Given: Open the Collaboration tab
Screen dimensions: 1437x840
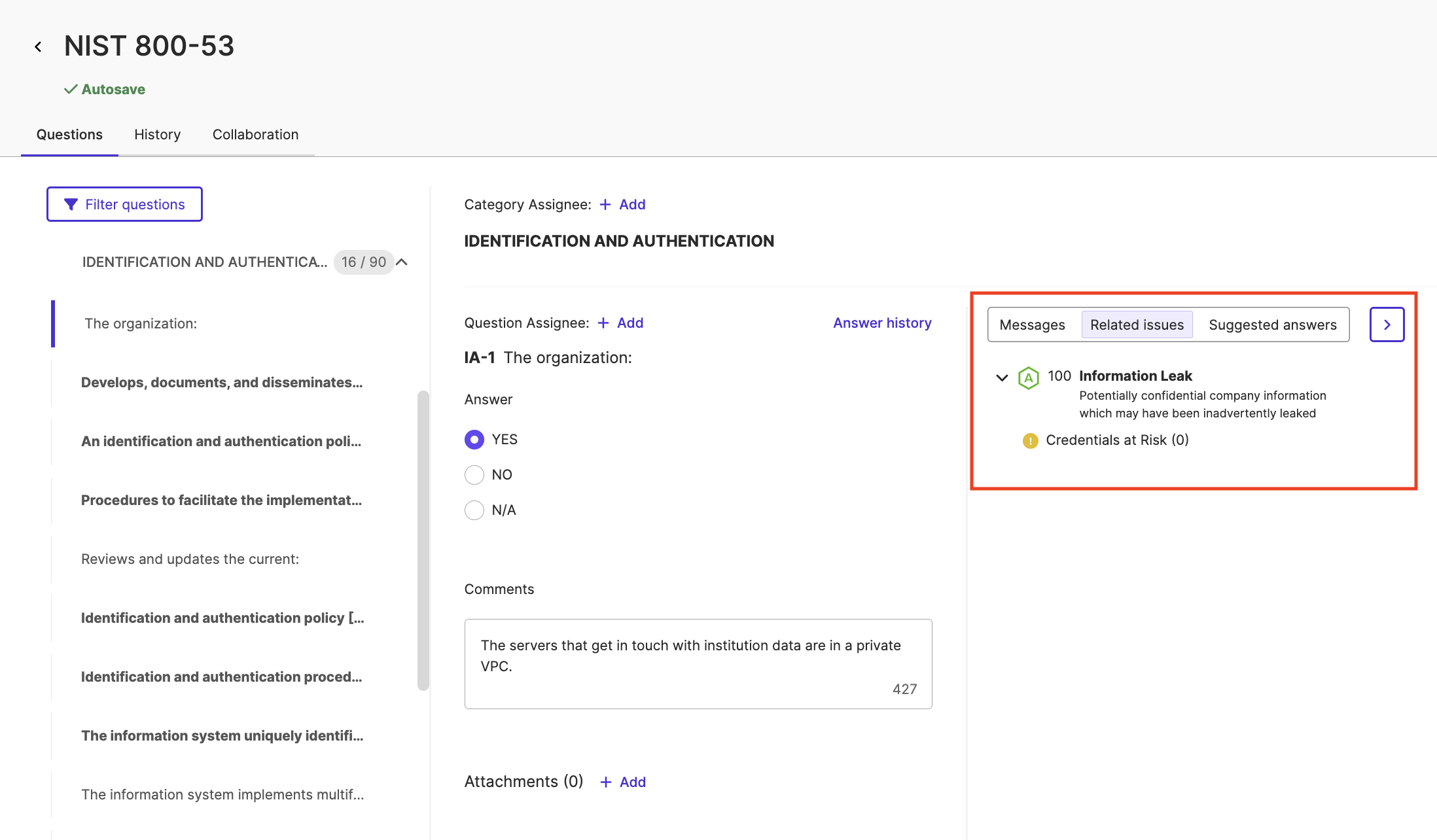Looking at the screenshot, I should (x=255, y=134).
